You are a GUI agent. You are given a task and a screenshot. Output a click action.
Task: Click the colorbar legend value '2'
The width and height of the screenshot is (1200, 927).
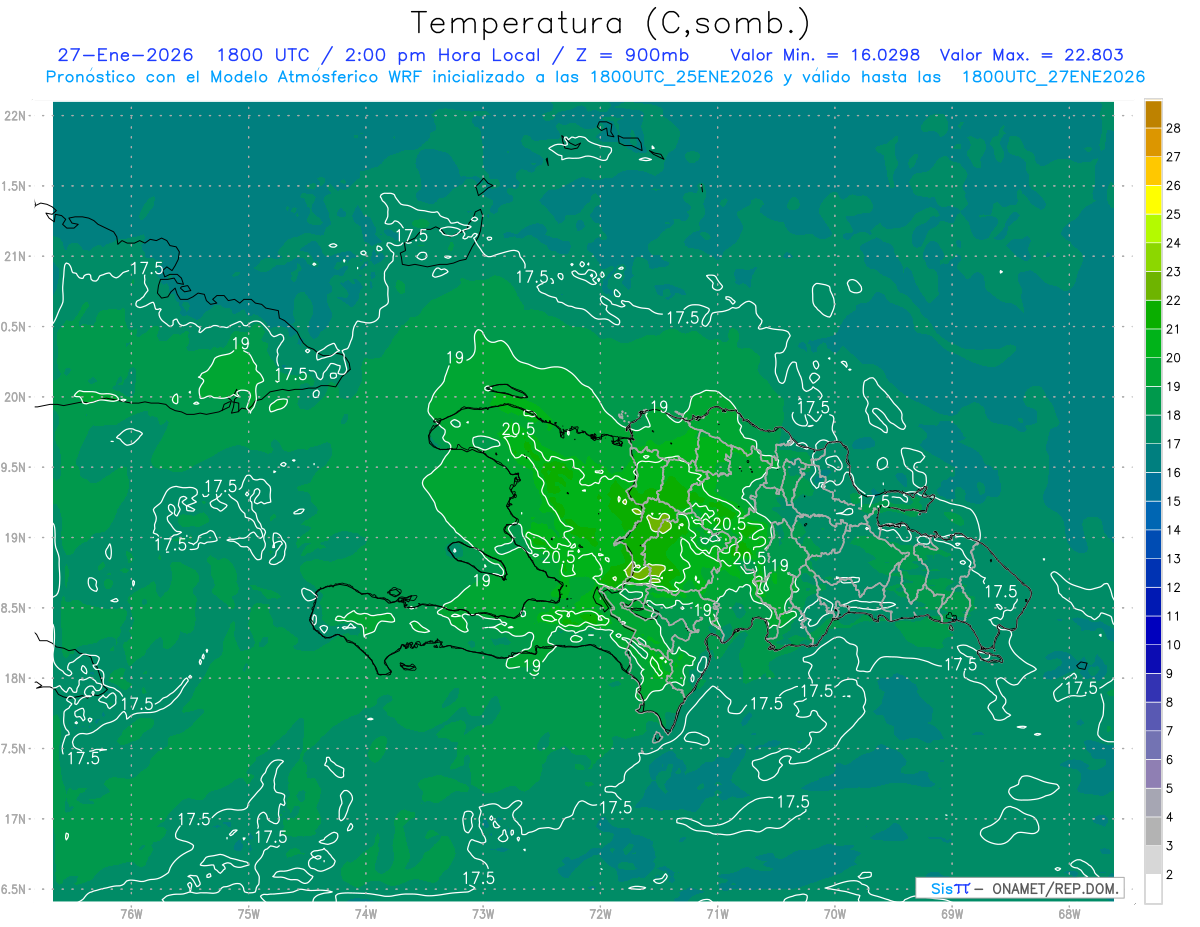pyautogui.click(x=1170, y=875)
